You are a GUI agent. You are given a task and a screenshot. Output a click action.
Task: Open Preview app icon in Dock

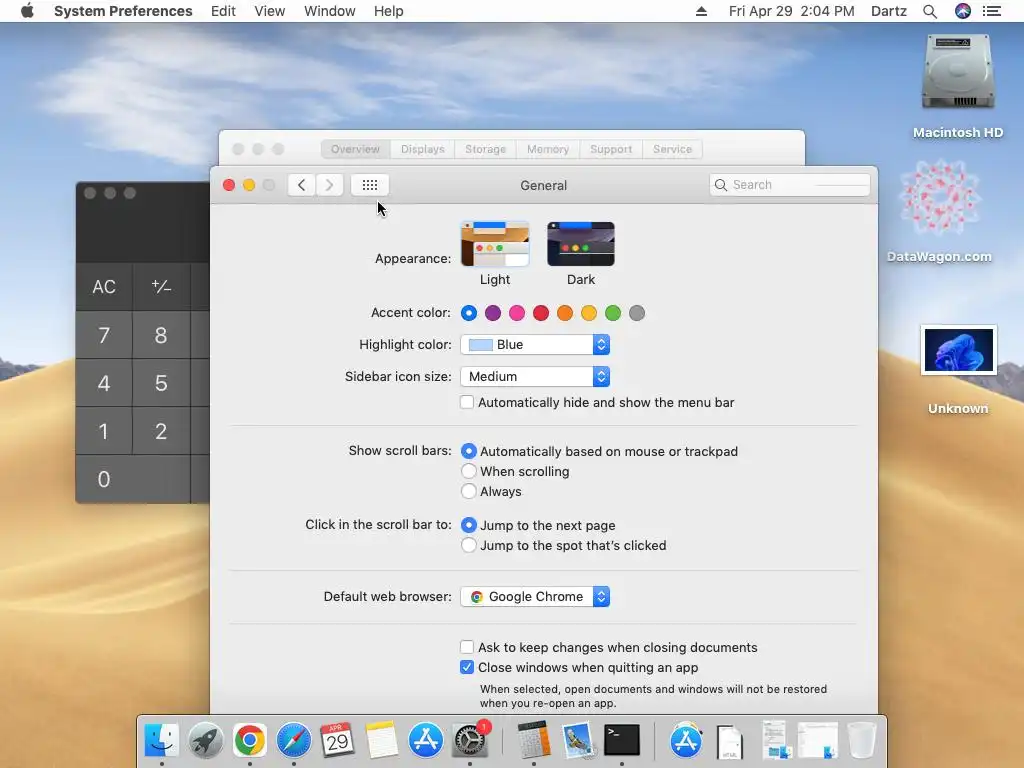coord(578,740)
